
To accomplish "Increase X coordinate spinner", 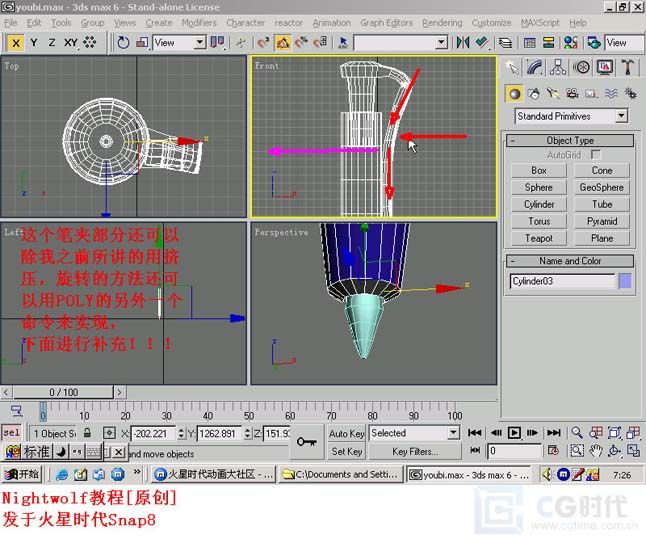I will [x=181, y=430].
